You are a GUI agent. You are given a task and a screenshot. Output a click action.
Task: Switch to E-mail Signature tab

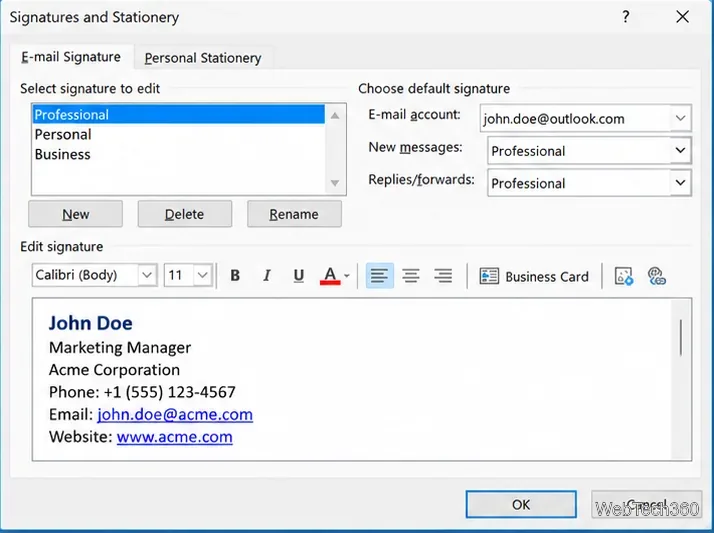71,57
